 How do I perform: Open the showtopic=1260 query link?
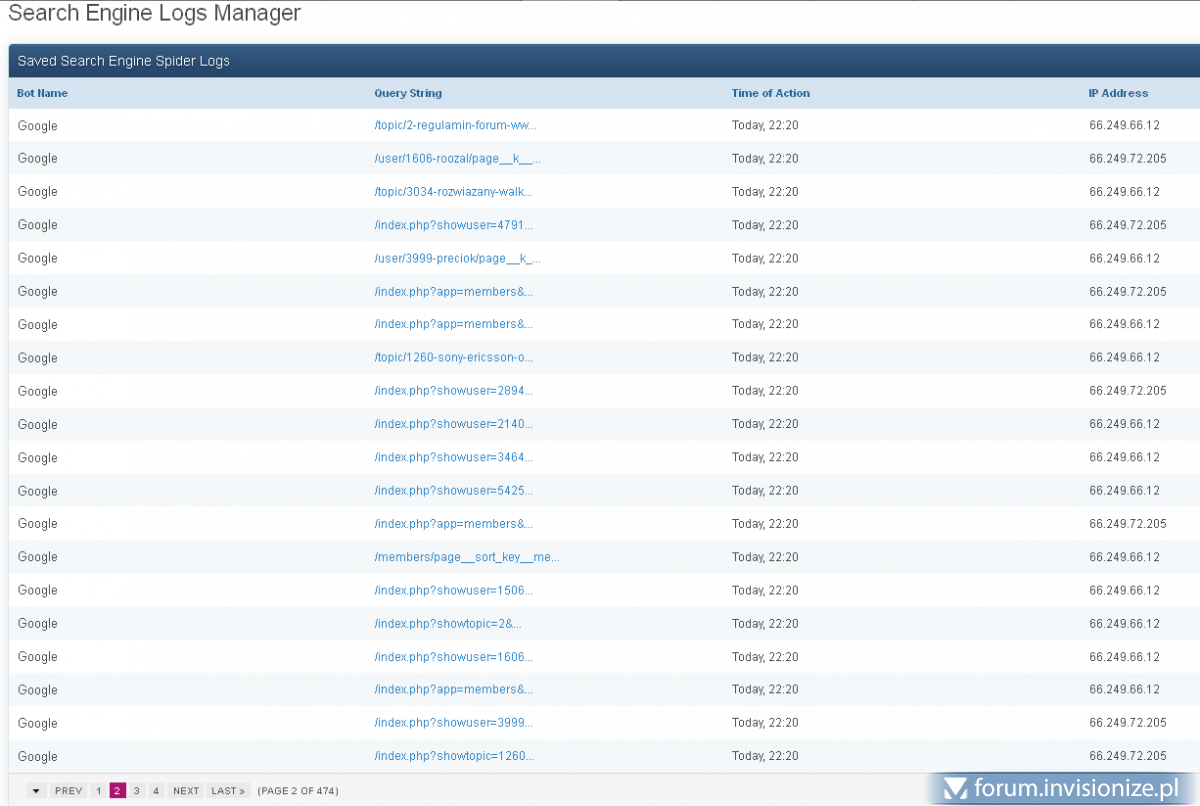(x=453, y=756)
